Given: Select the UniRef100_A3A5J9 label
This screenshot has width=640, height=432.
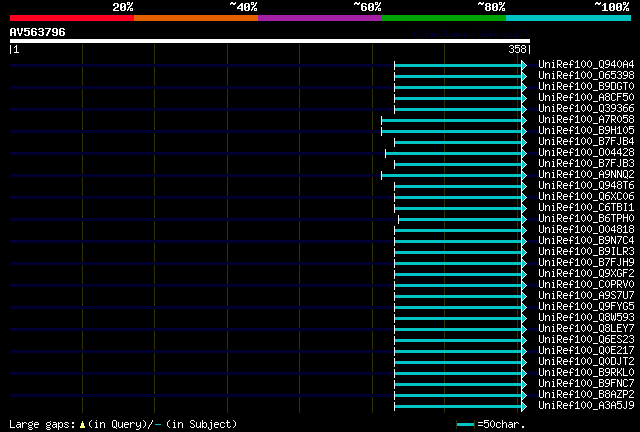Looking at the screenshot, I should pyautogui.click(x=586, y=406).
